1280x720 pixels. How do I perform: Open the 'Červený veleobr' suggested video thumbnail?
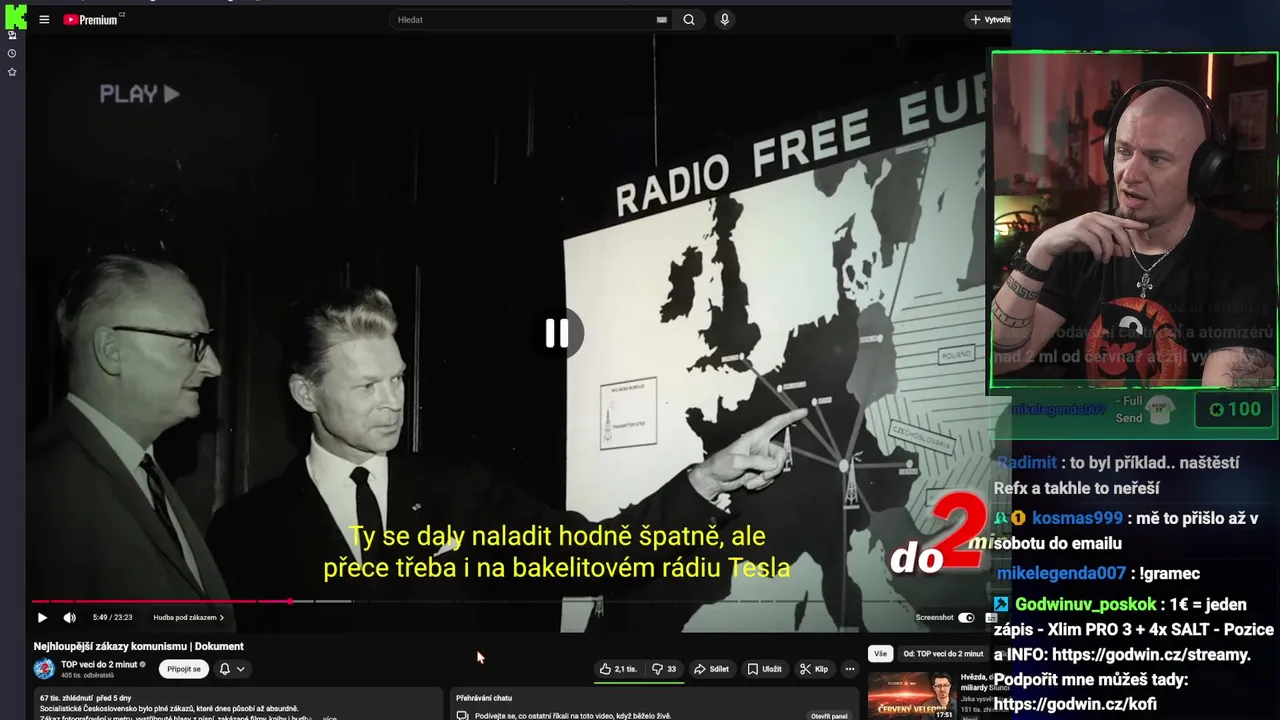point(911,696)
